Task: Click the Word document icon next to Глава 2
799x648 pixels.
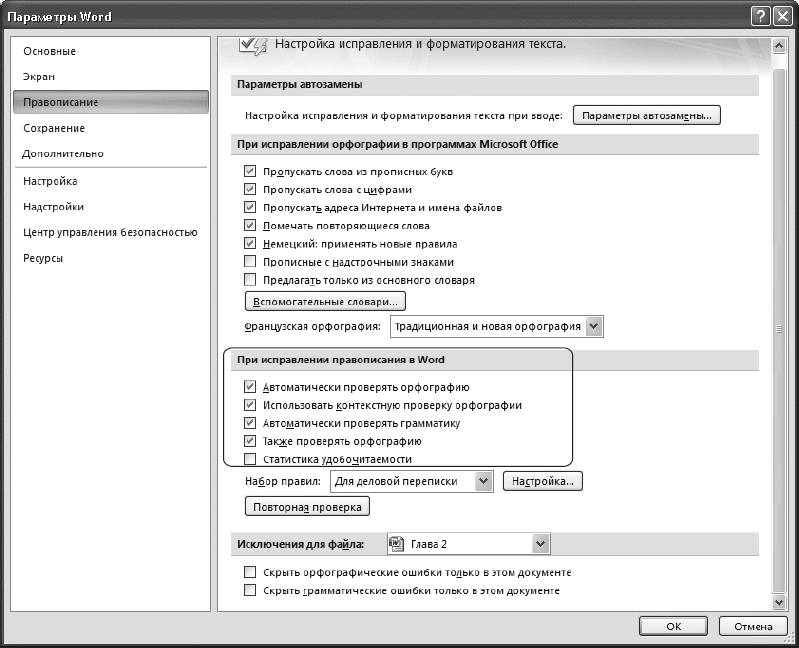Action: pyautogui.click(x=396, y=544)
